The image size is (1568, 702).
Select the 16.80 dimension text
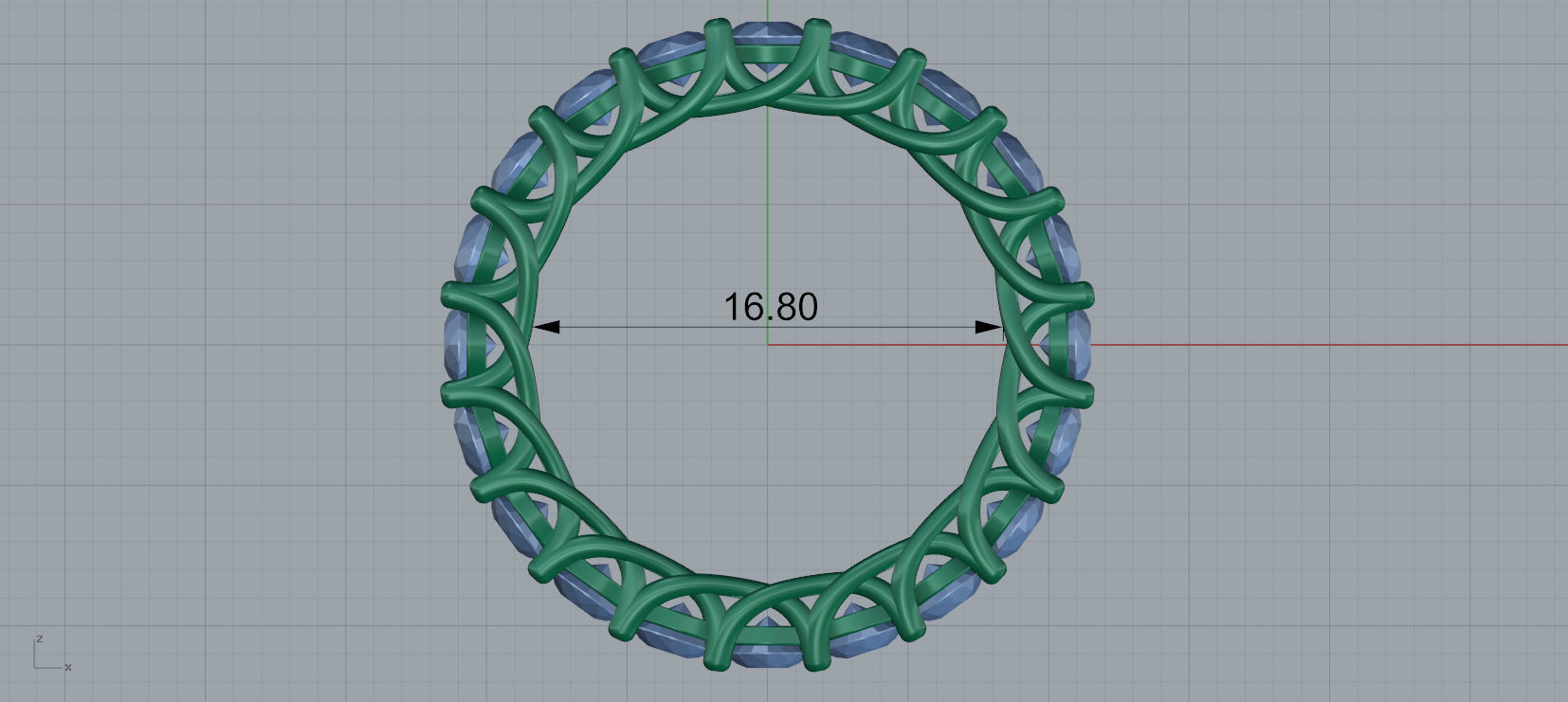tap(771, 307)
